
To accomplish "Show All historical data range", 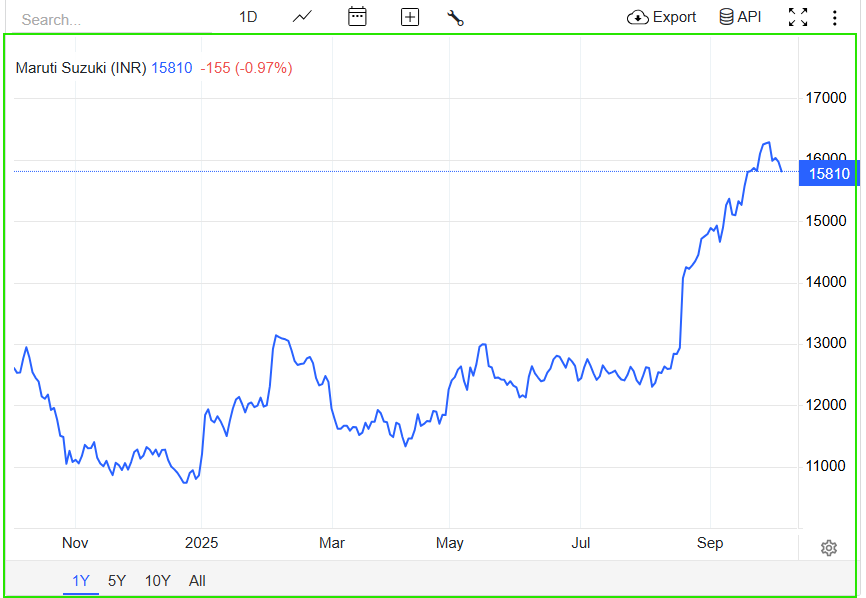I will coord(197,581).
